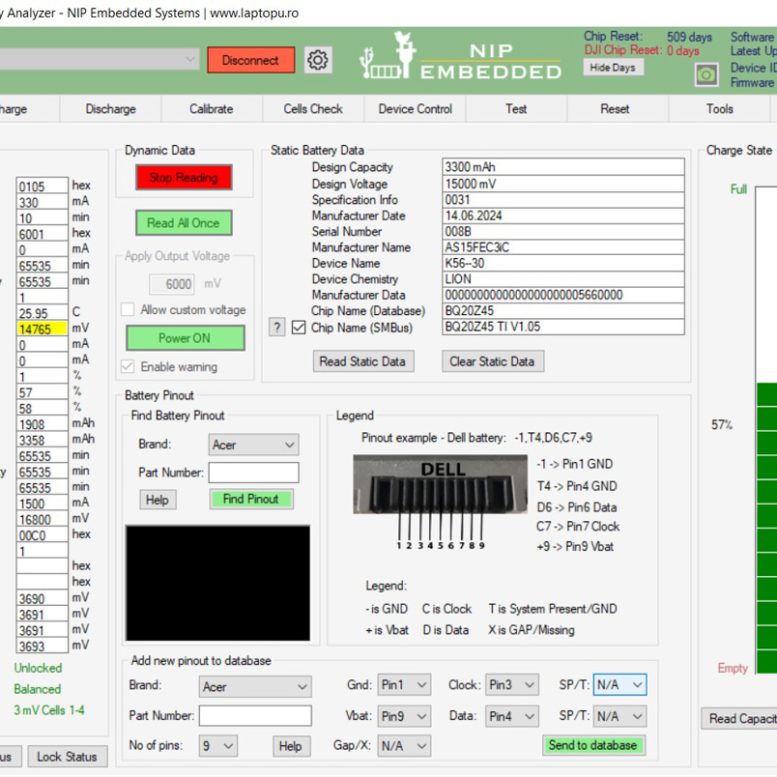This screenshot has height=777, width=777.
Task: Click the Find Pinout button
Action: pyautogui.click(x=250, y=499)
